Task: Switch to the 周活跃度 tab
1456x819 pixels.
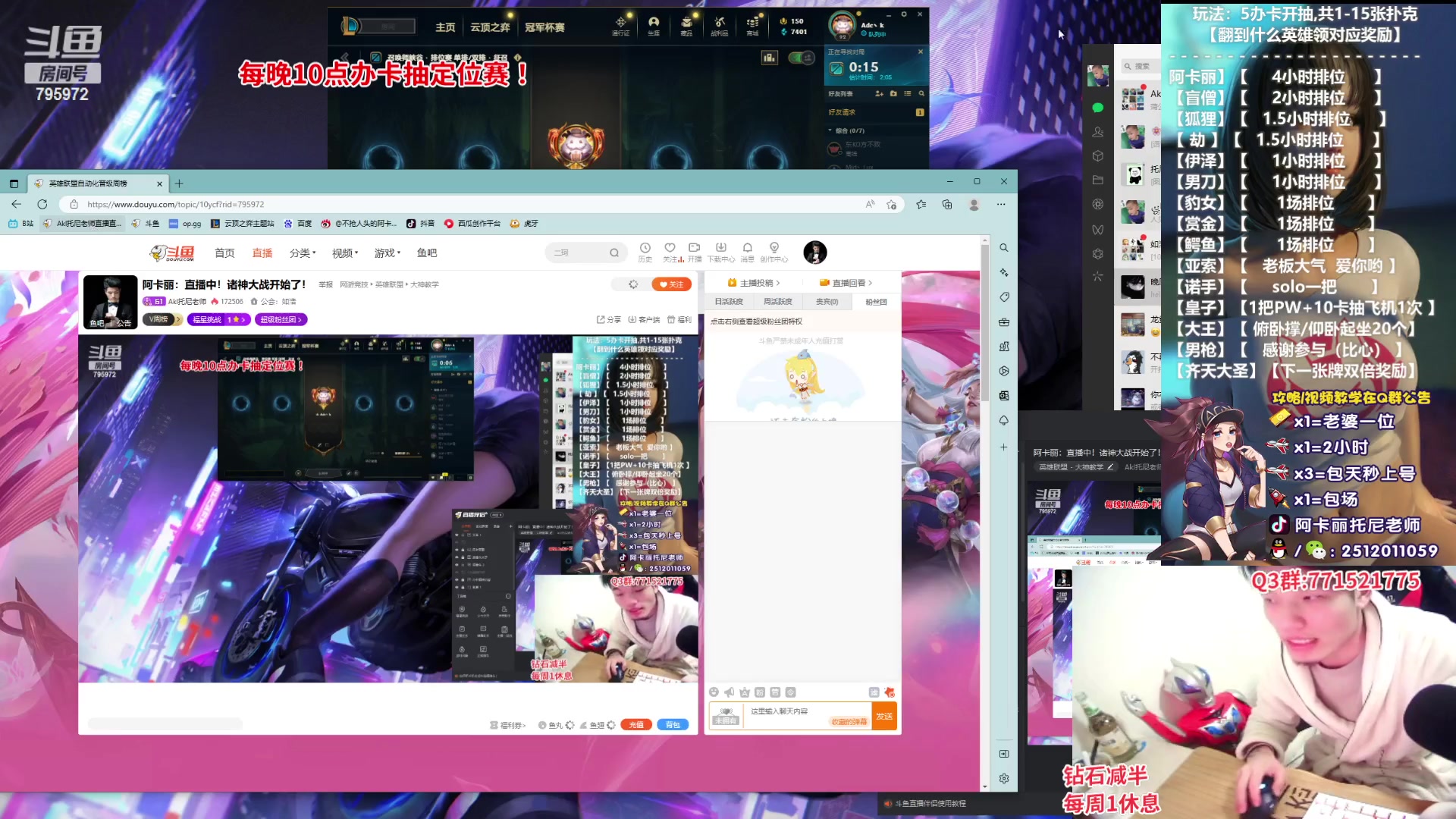Action: 777,302
